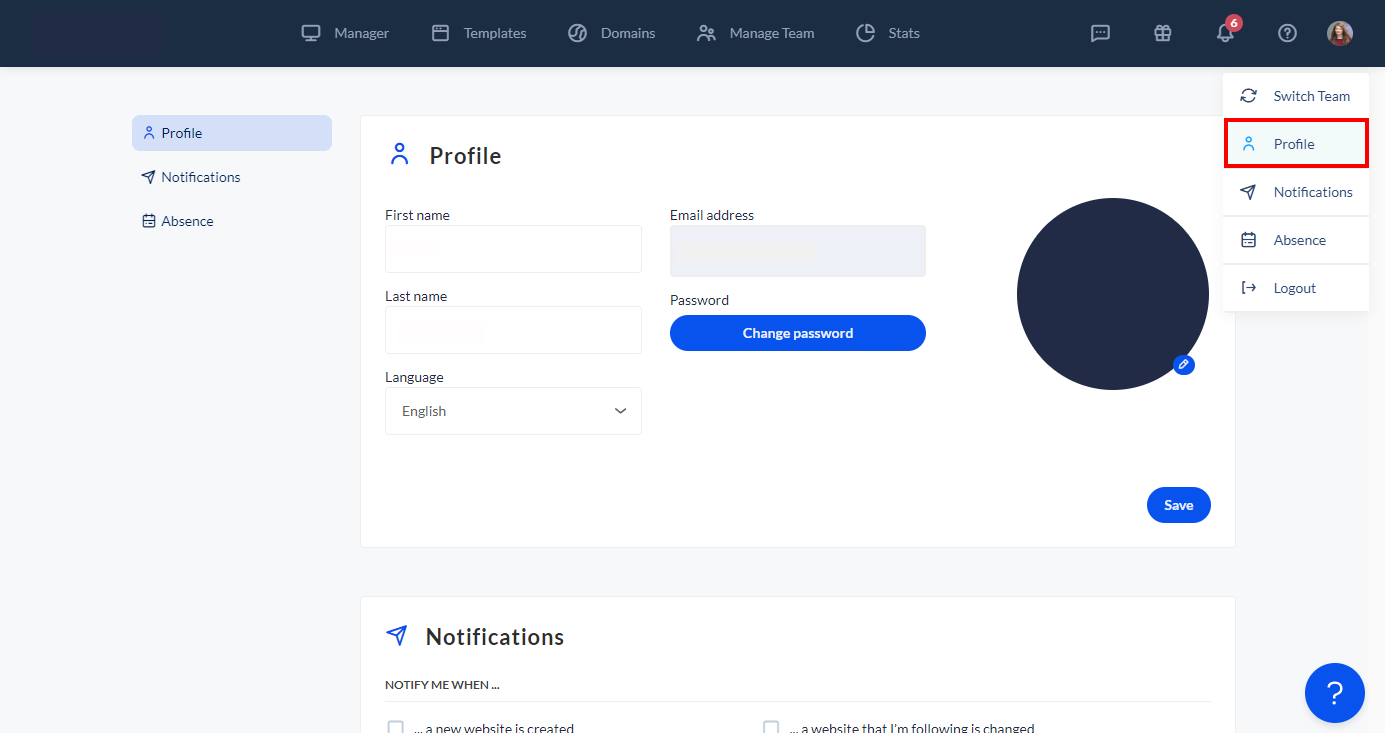Open the notifications bell icon
Screen dimensions: 1385x733
1225,33
